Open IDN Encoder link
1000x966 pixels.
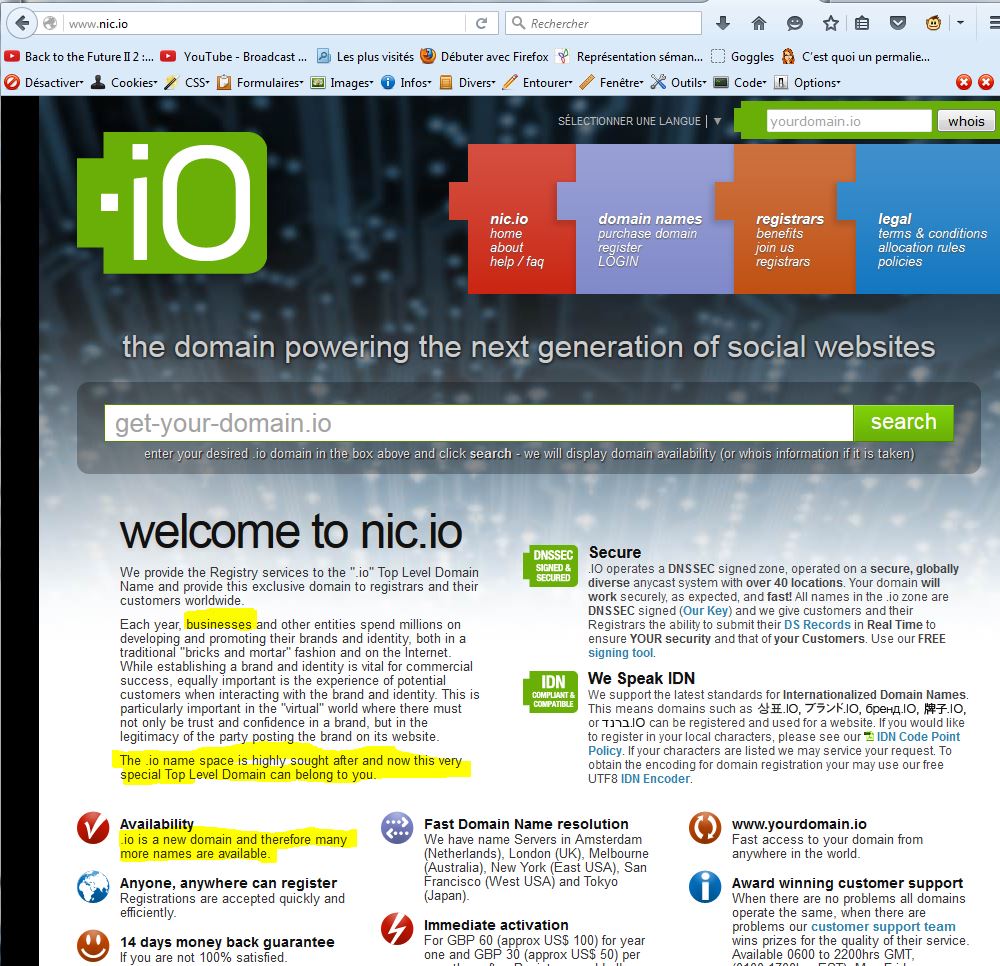[x=656, y=779]
